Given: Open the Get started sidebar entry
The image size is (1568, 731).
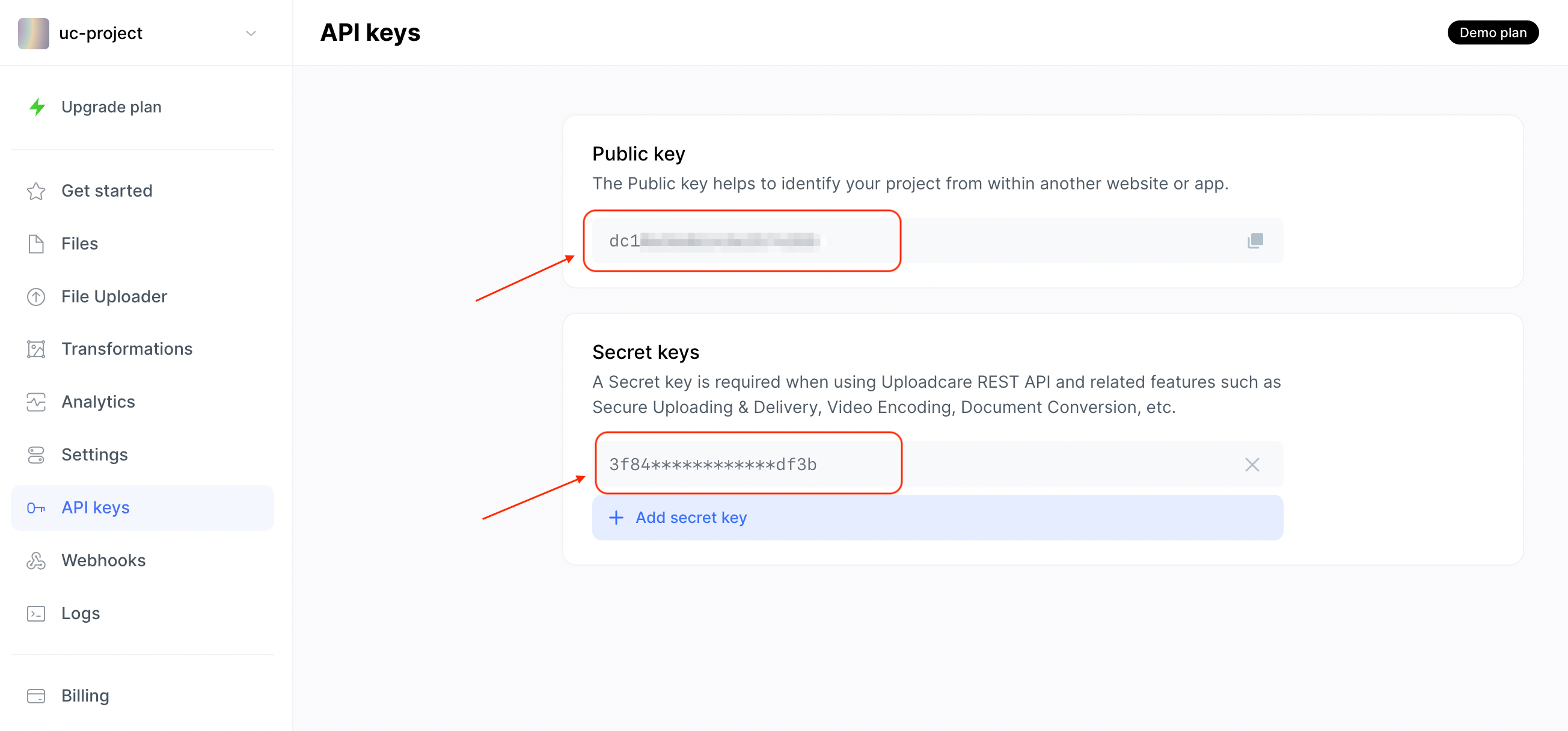Looking at the screenshot, I should point(106,191).
